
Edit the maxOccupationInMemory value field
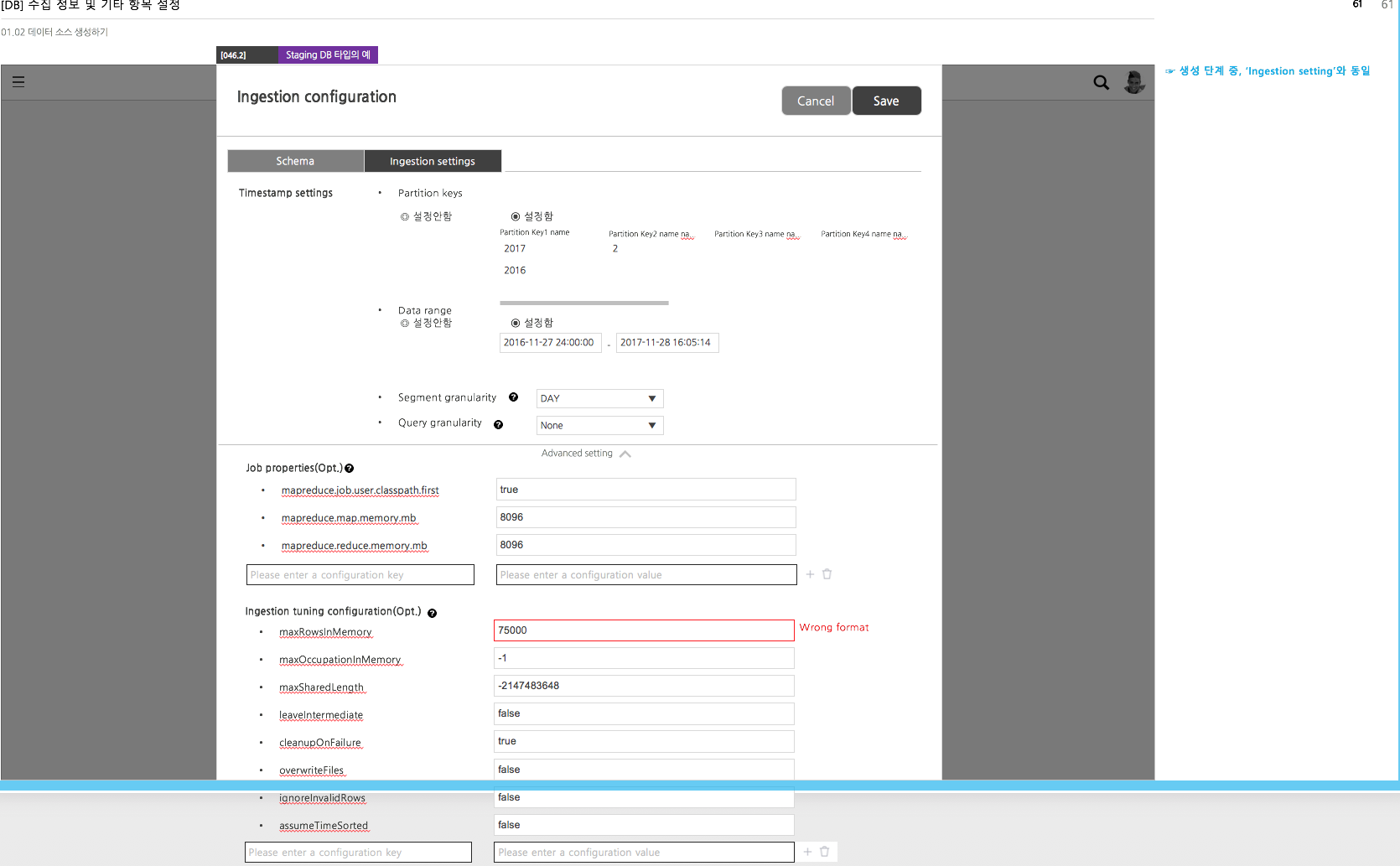click(x=644, y=658)
